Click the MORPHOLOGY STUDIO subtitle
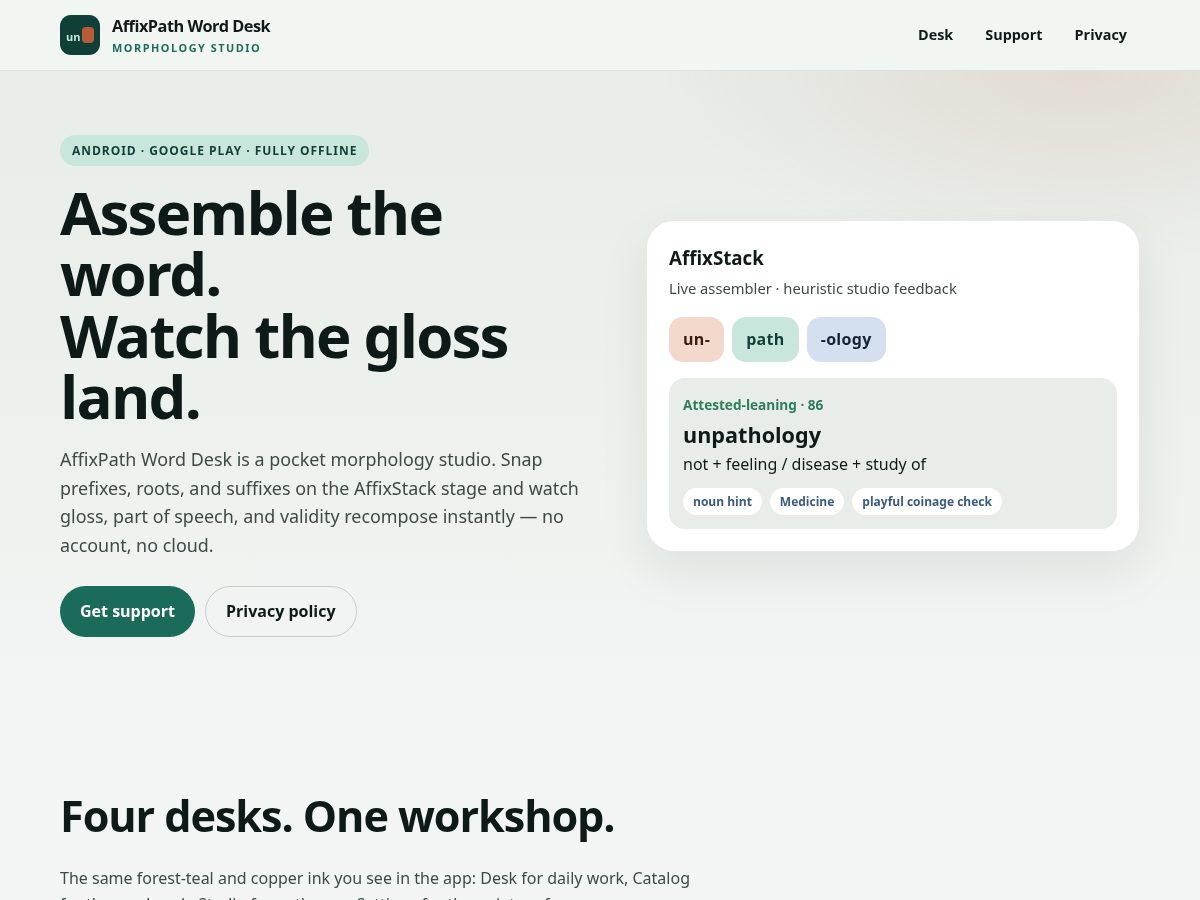Screen dimensions: 1200x900 click(x=186, y=48)
